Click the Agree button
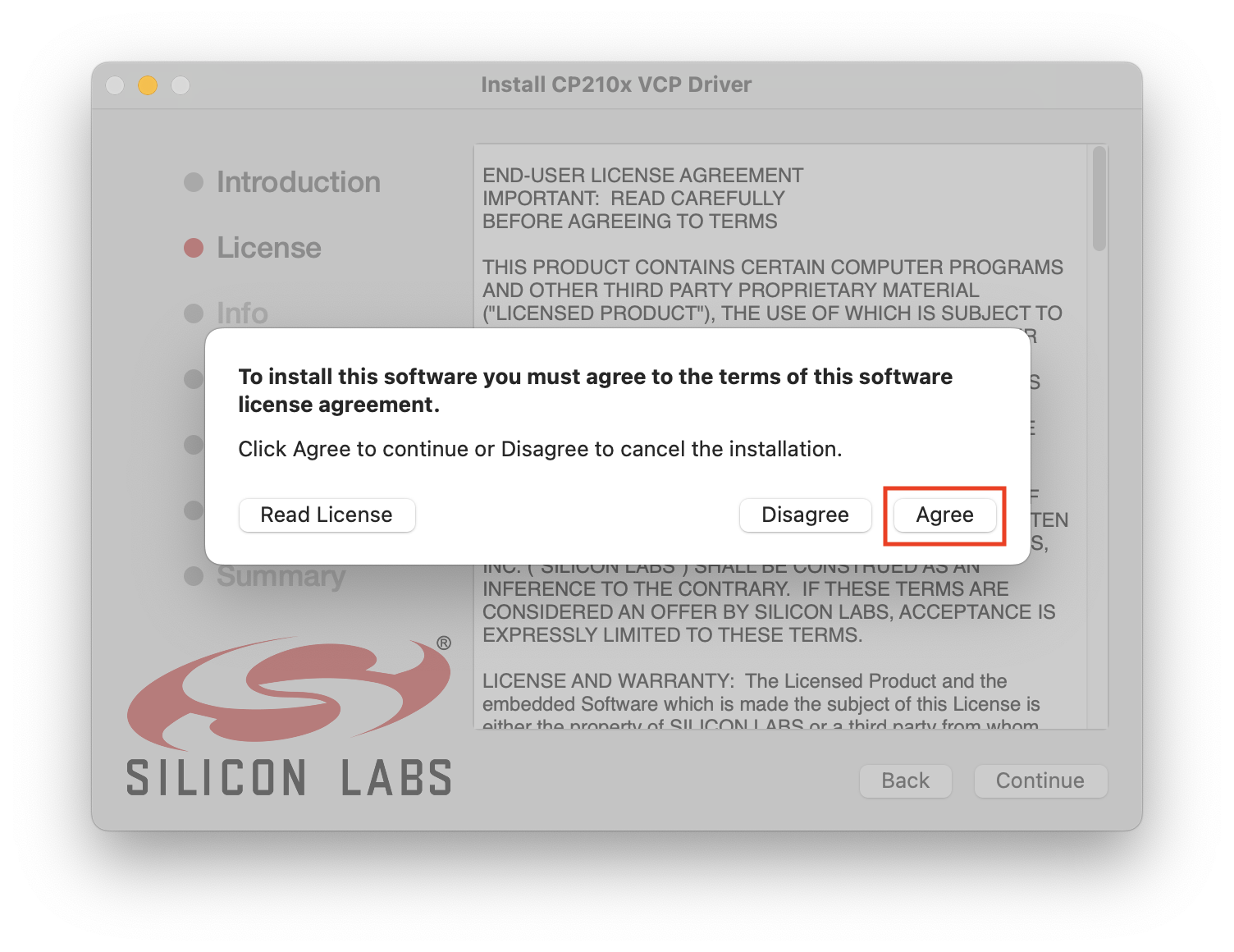The width and height of the screenshot is (1234, 952). coord(944,515)
